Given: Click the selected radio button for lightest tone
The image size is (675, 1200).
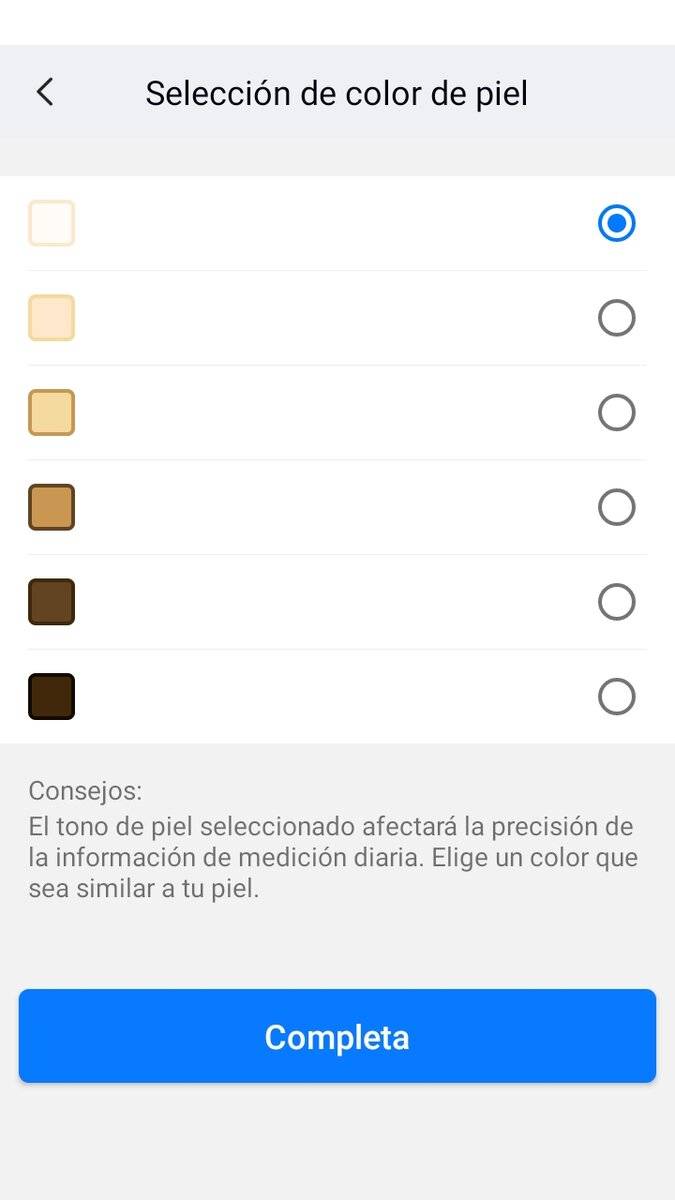Looking at the screenshot, I should point(616,223).
